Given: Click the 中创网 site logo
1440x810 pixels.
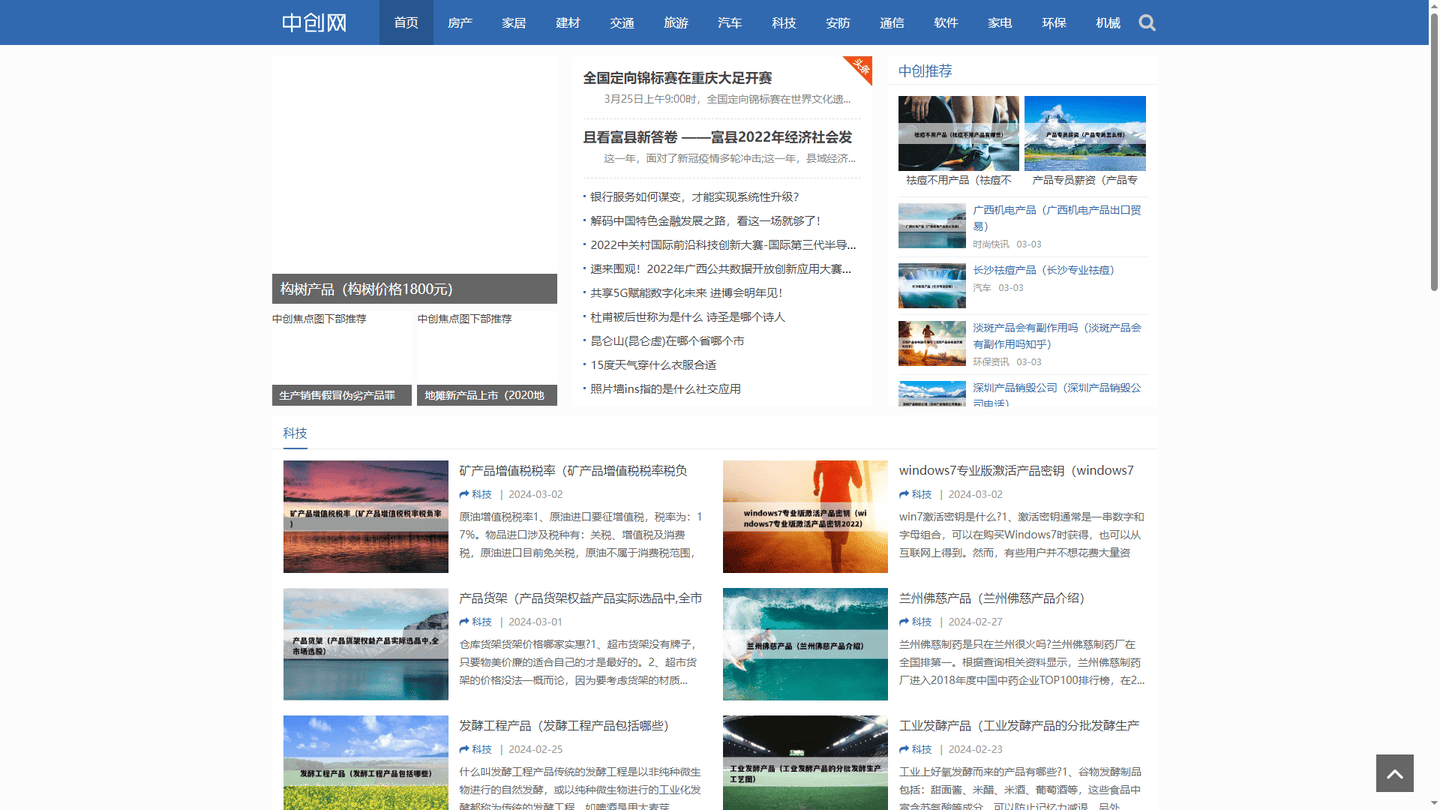Looking at the screenshot, I should click(314, 22).
